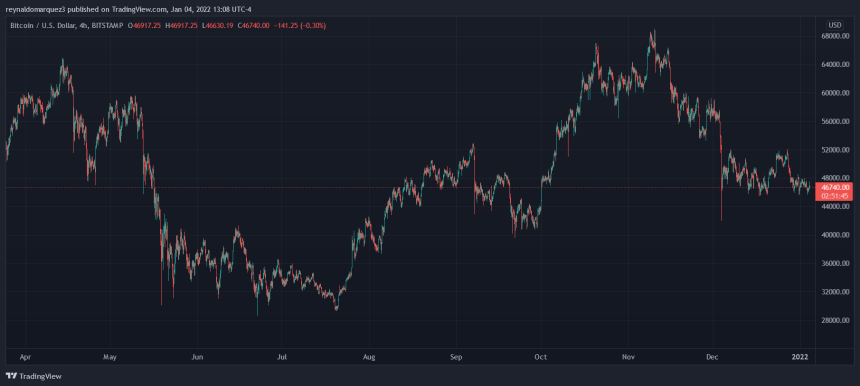
Task: Click the May time axis label
Action: (x=110, y=357)
